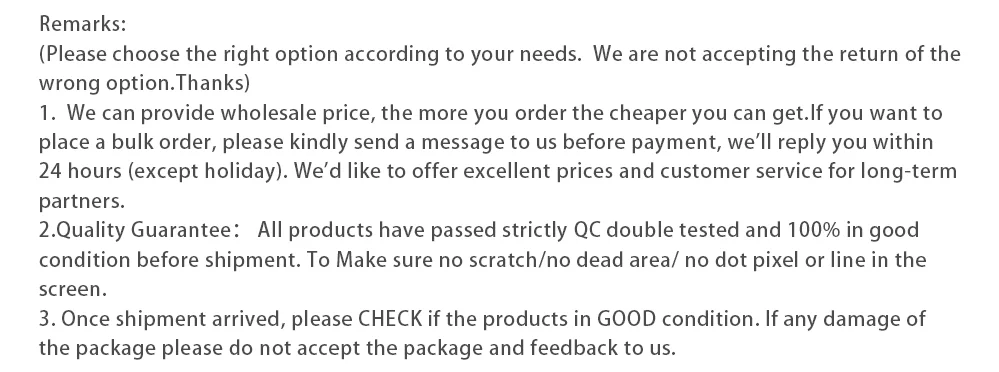The width and height of the screenshot is (999, 372).
Task: Click the text 'wrong option.Thanks)'
Action: tap(145, 83)
